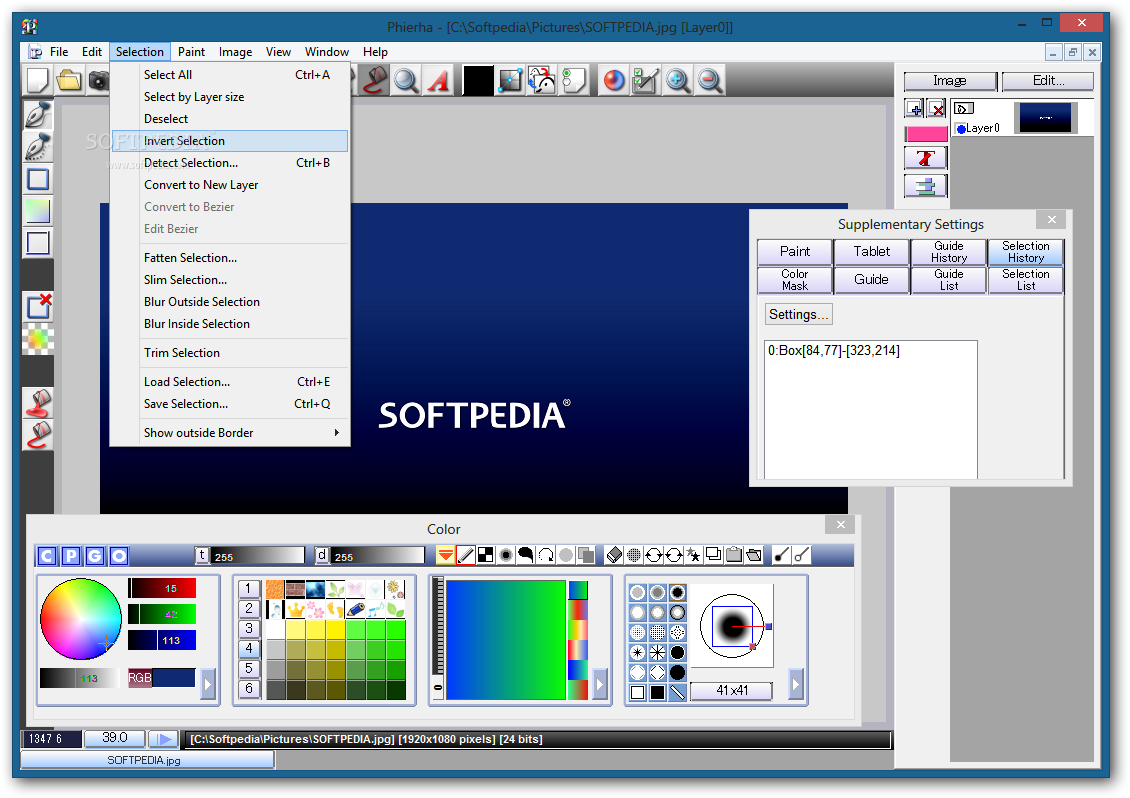Open the tone curve adjustment icon
Viewport: 1130px width, 798px height.
click(x=510, y=81)
